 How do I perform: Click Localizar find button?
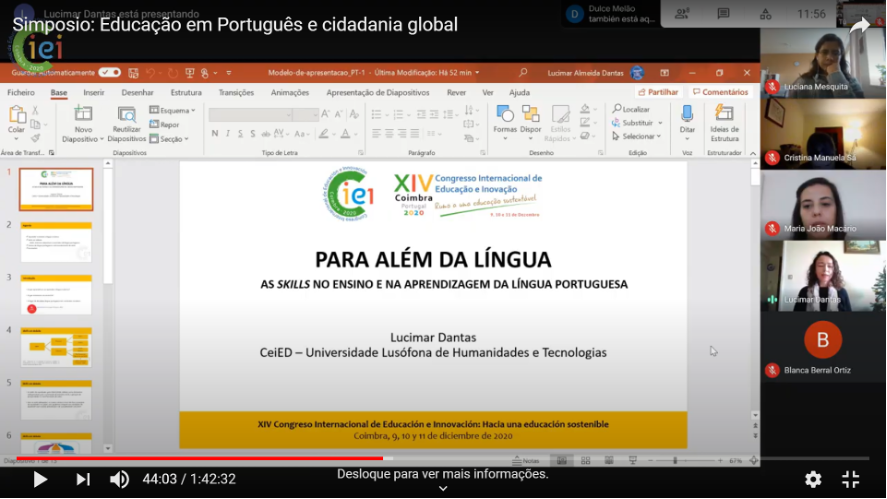click(631, 109)
